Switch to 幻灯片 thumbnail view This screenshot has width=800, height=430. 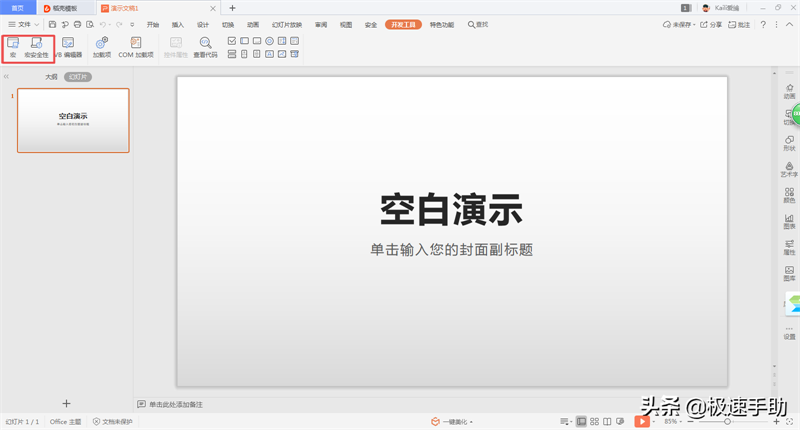click(77, 76)
